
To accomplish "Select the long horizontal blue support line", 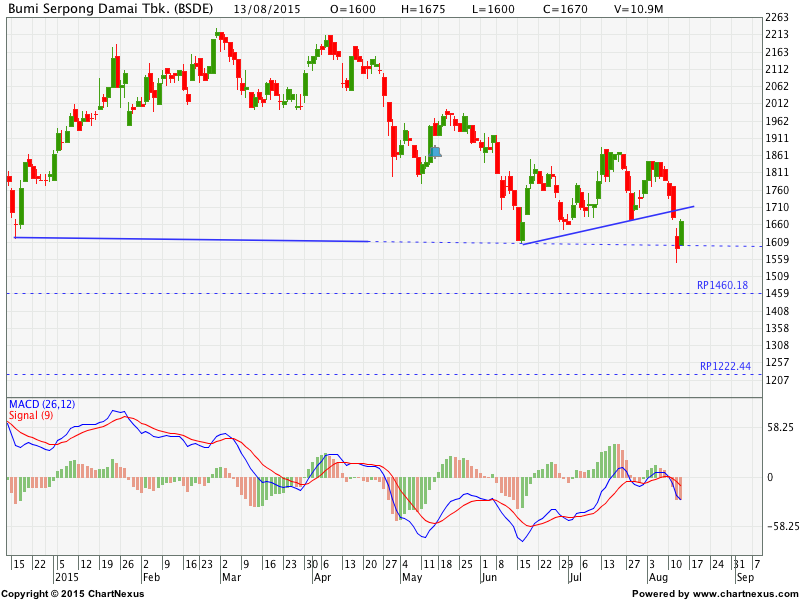I will pyautogui.click(x=190, y=239).
